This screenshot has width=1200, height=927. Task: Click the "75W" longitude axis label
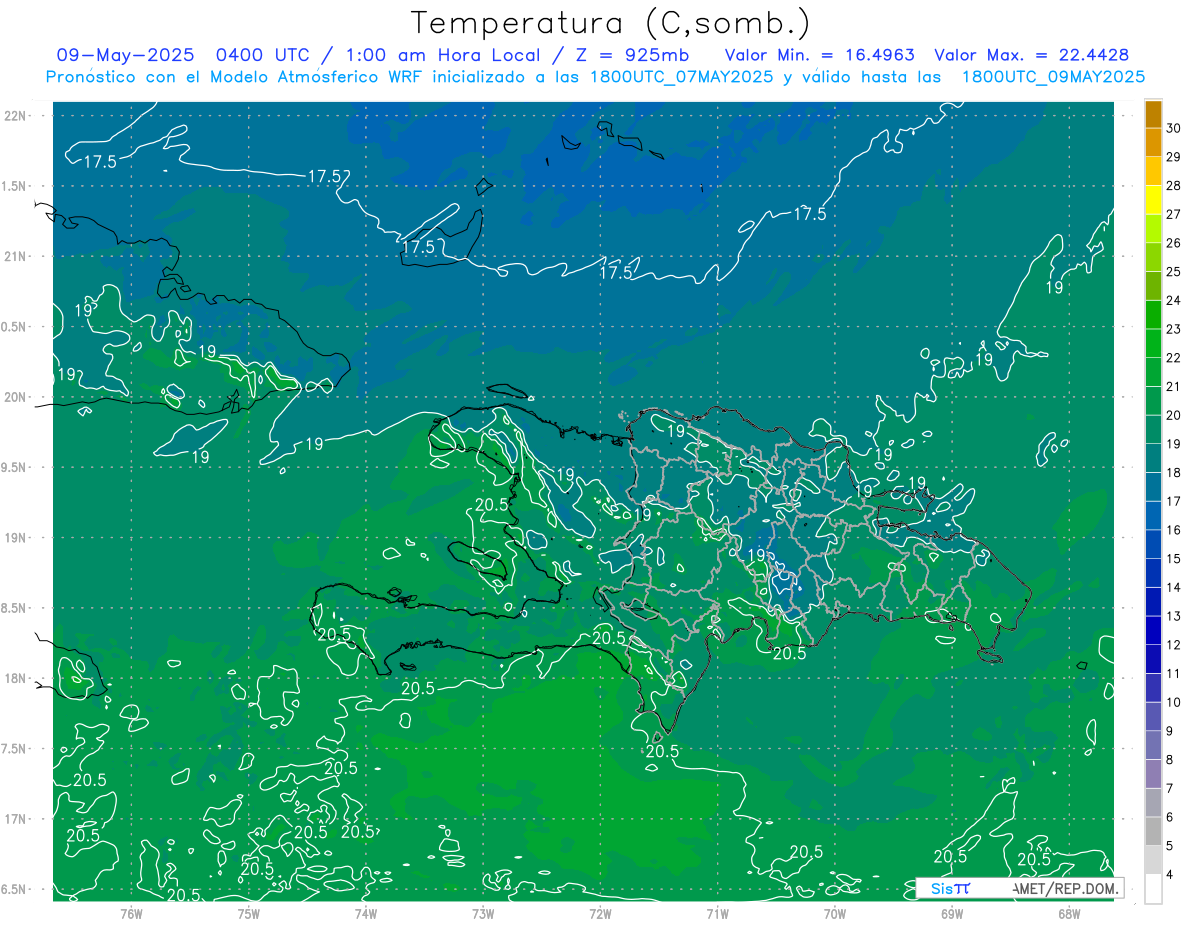click(248, 914)
